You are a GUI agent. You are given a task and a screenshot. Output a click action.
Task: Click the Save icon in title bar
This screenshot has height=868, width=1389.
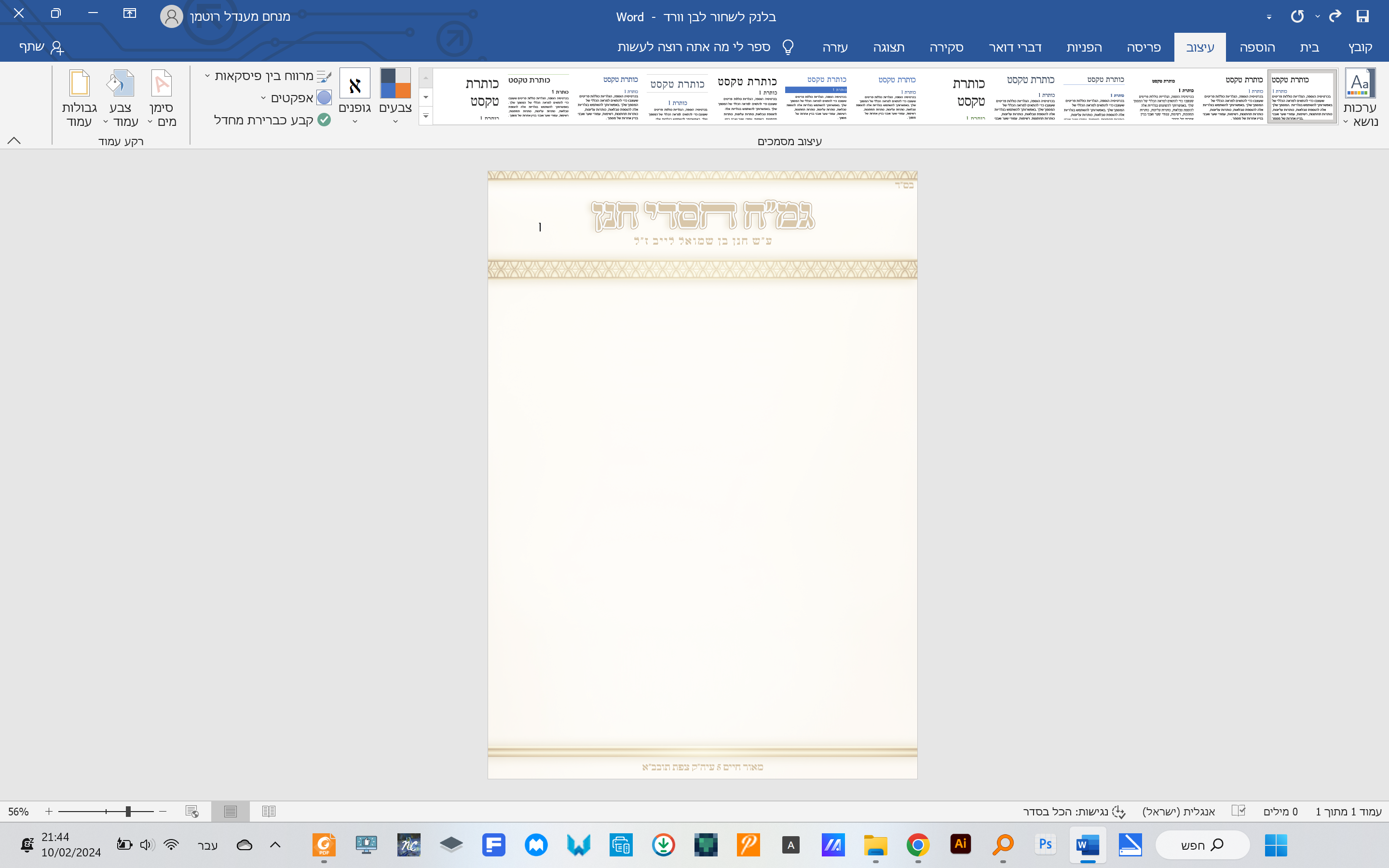pyautogui.click(x=1362, y=16)
